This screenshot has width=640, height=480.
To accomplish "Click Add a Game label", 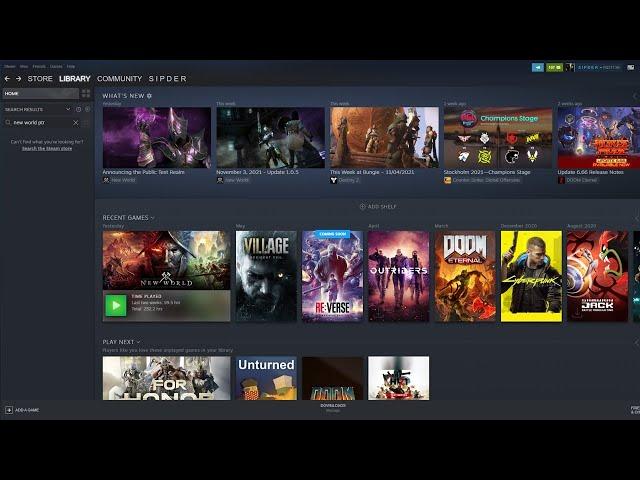I will [x=27, y=410].
